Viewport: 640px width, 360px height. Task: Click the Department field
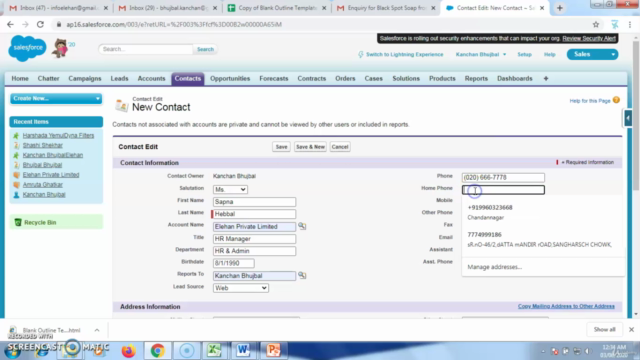(x=254, y=251)
